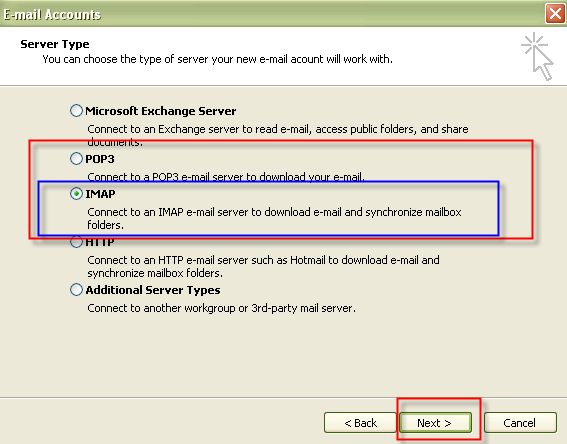Pick the HTTP radio button
The width and height of the screenshot is (567, 444).
click(76, 242)
